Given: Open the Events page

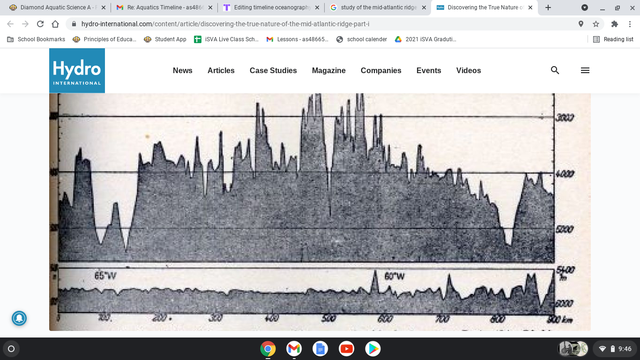Looking at the screenshot, I should click(429, 71).
